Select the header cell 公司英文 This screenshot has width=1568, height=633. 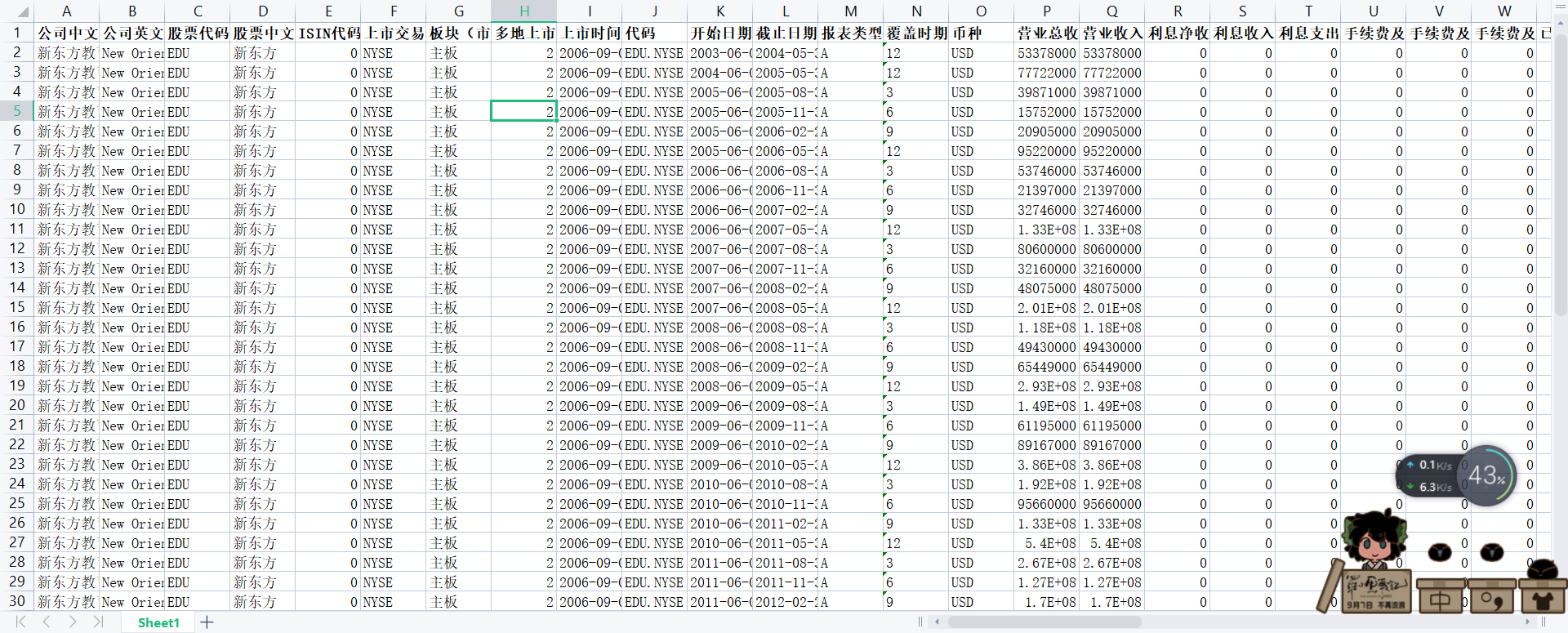click(x=132, y=33)
